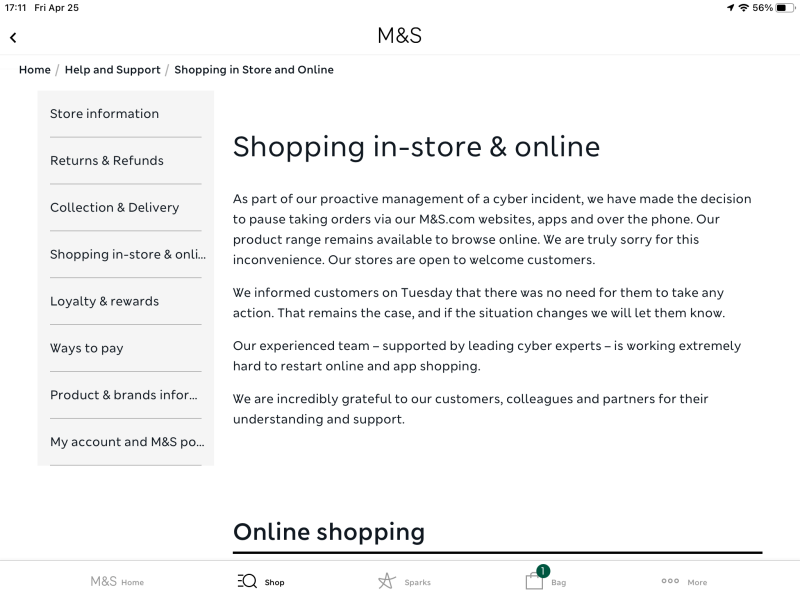The image size is (800, 600).
Task: Tap the bag item count badge
Action: [x=543, y=570]
